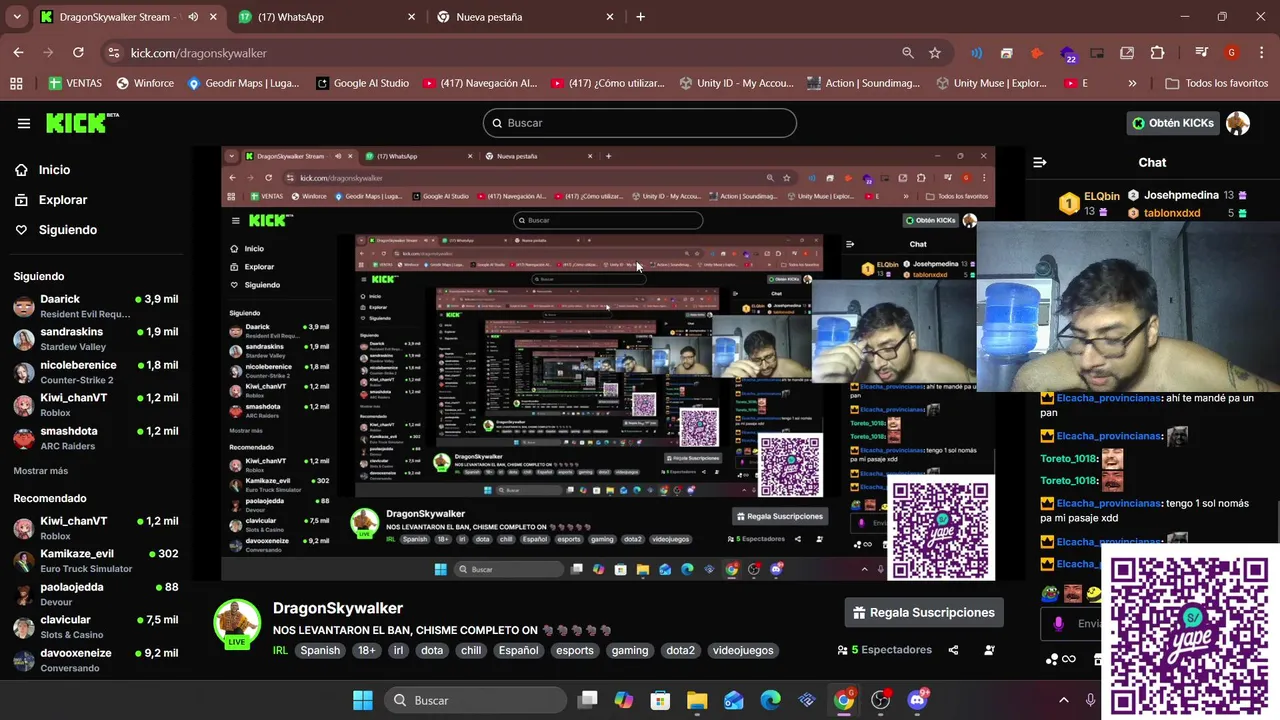Screen dimensions: 1280x720
Task: Switch to the Nueva pestaña tab
Action: coord(524,17)
